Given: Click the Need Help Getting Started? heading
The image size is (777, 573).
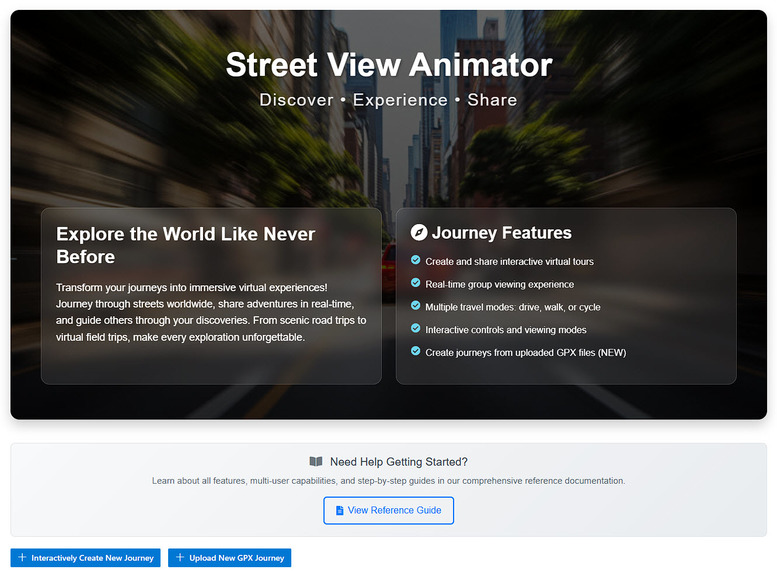Looking at the screenshot, I should pyautogui.click(x=399, y=462).
